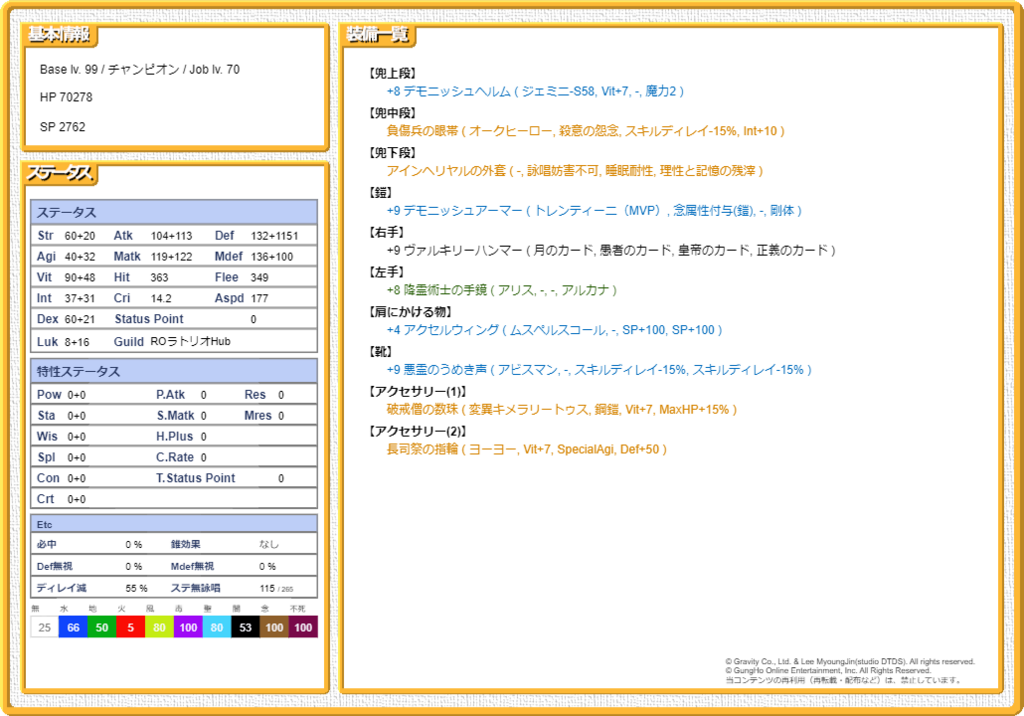This screenshot has width=1024, height=716.
Task: Open the 負傷兵の眼帯 item entry
Action: 585,131
